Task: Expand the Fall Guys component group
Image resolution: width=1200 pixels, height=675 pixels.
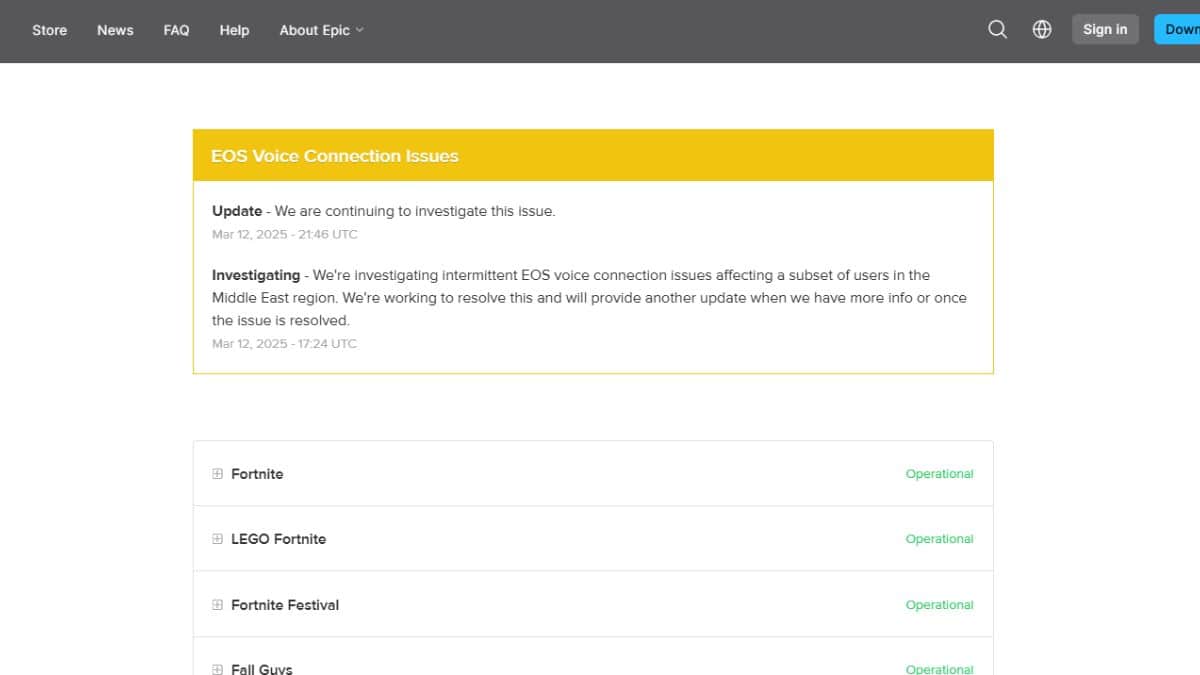Action: [218, 668]
